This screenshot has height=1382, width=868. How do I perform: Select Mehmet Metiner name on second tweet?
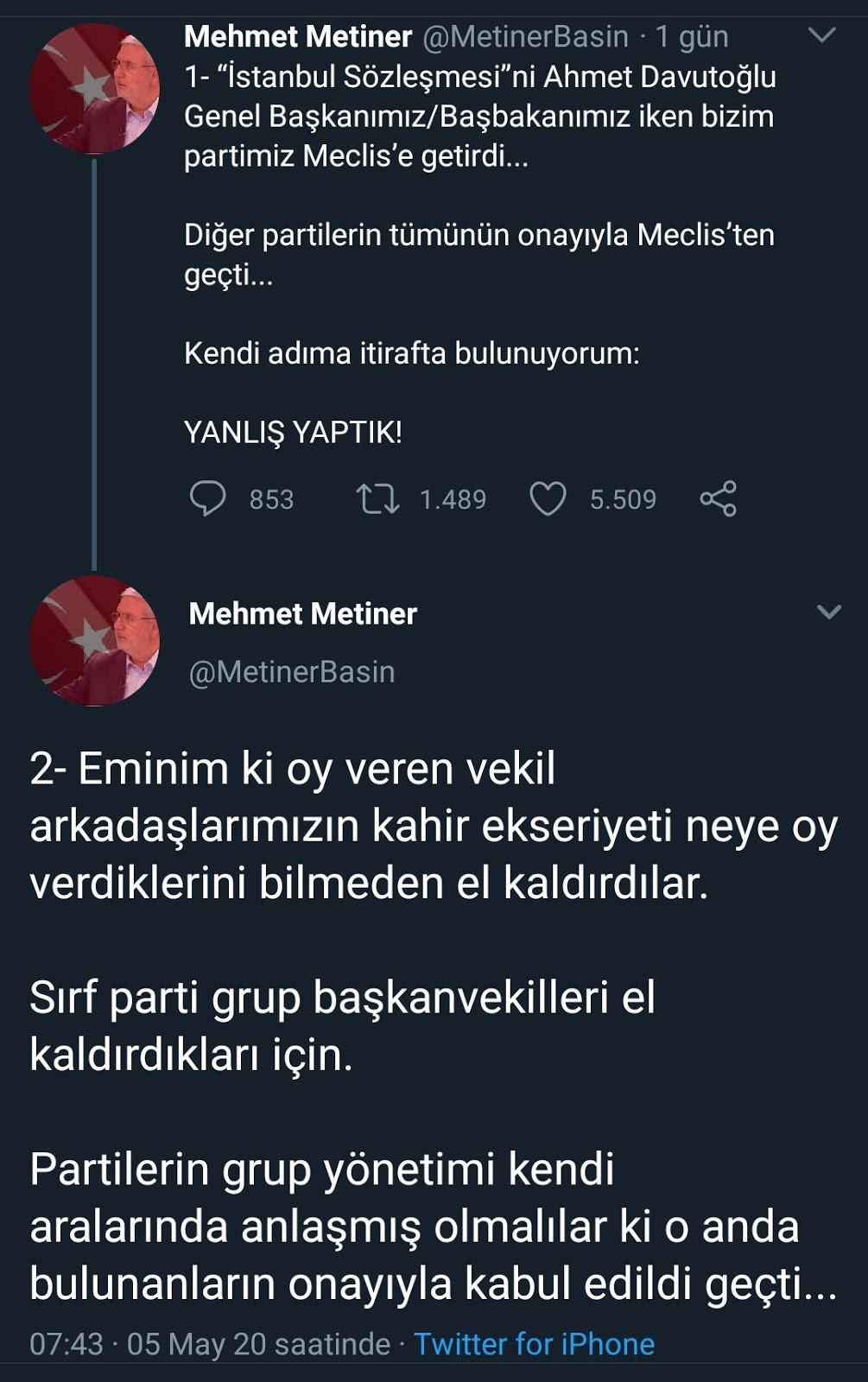click(302, 613)
